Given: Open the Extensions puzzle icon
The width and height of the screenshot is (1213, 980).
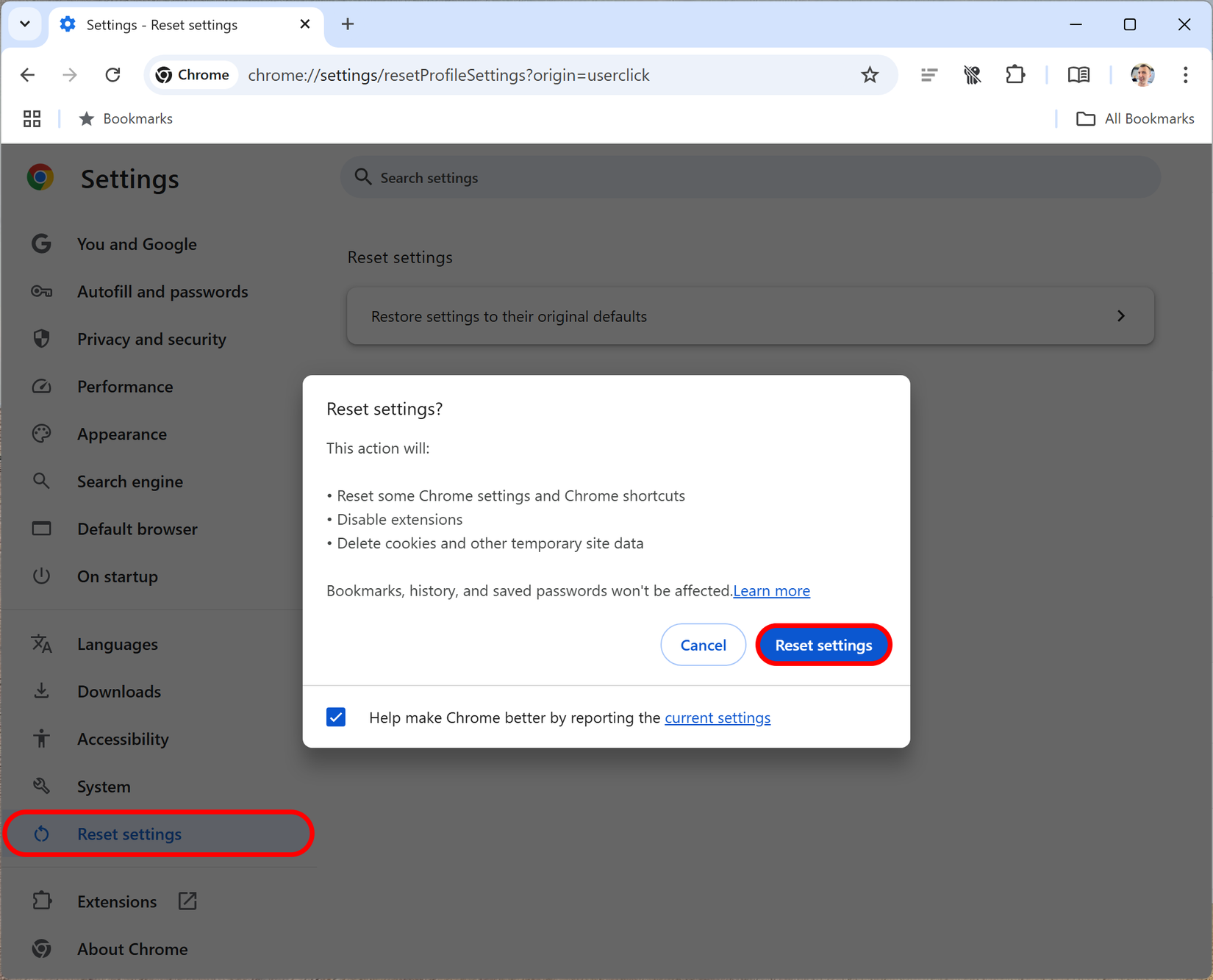Looking at the screenshot, I should pos(1015,74).
